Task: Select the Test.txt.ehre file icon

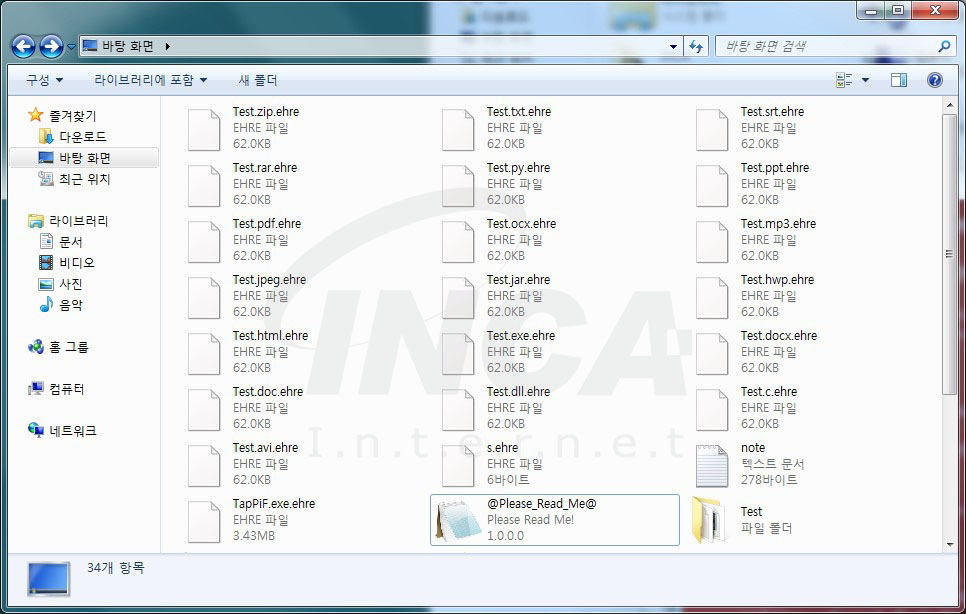Action: pyautogui.click(x=458, y=130)
